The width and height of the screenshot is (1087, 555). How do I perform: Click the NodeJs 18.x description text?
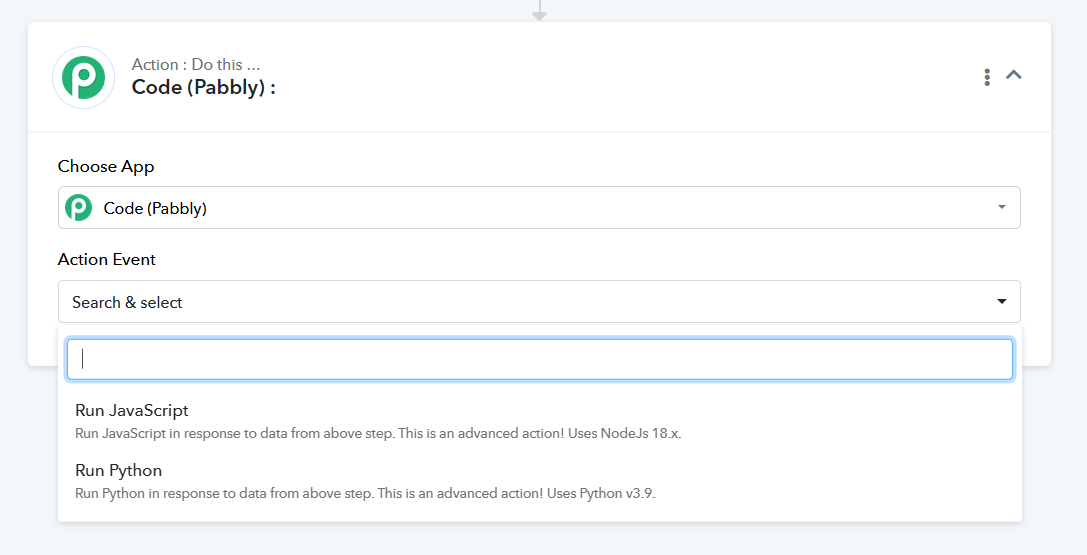tap(378, 434)
